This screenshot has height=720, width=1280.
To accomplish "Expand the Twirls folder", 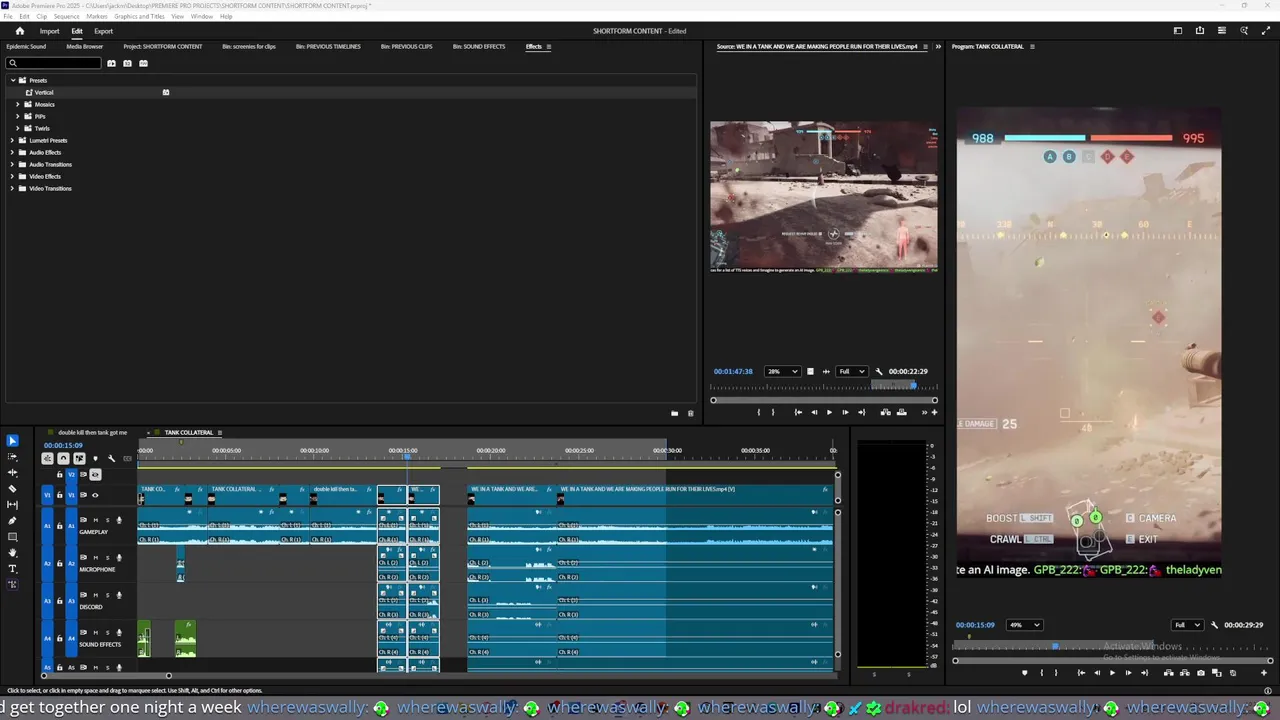I will [18, 128].
